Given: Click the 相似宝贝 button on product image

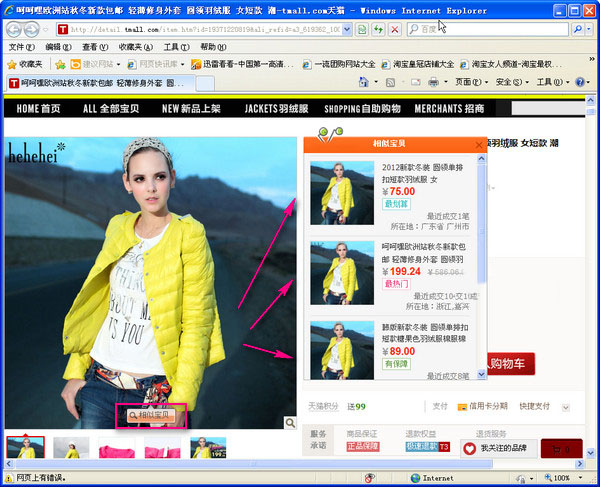Looking at the screenshot, I should click(x=151, y=415).
